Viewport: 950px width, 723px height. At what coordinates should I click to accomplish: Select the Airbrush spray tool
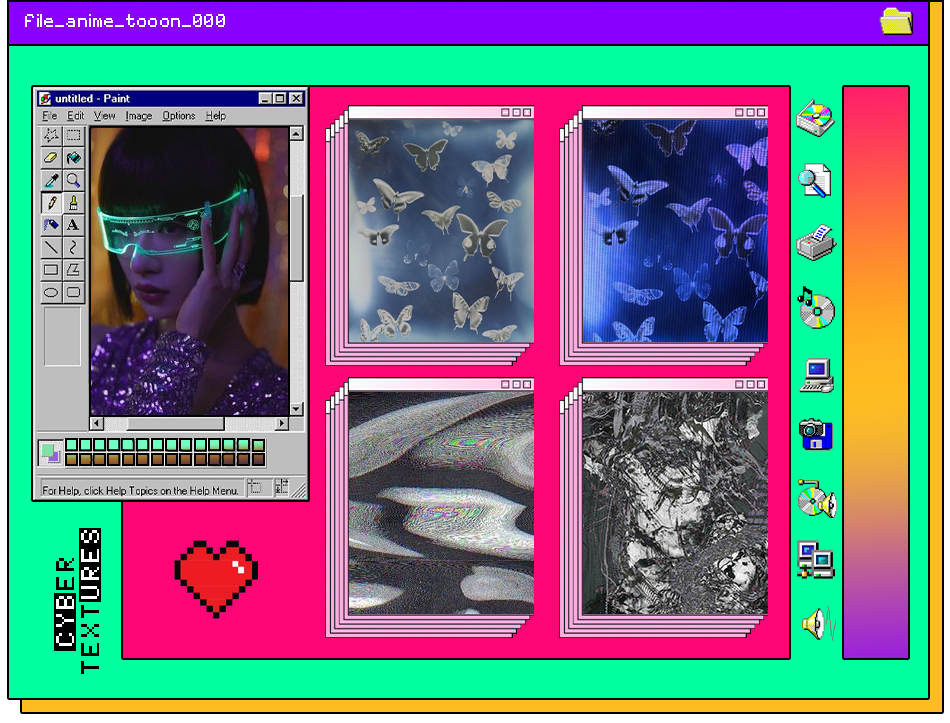coord(51,225)
